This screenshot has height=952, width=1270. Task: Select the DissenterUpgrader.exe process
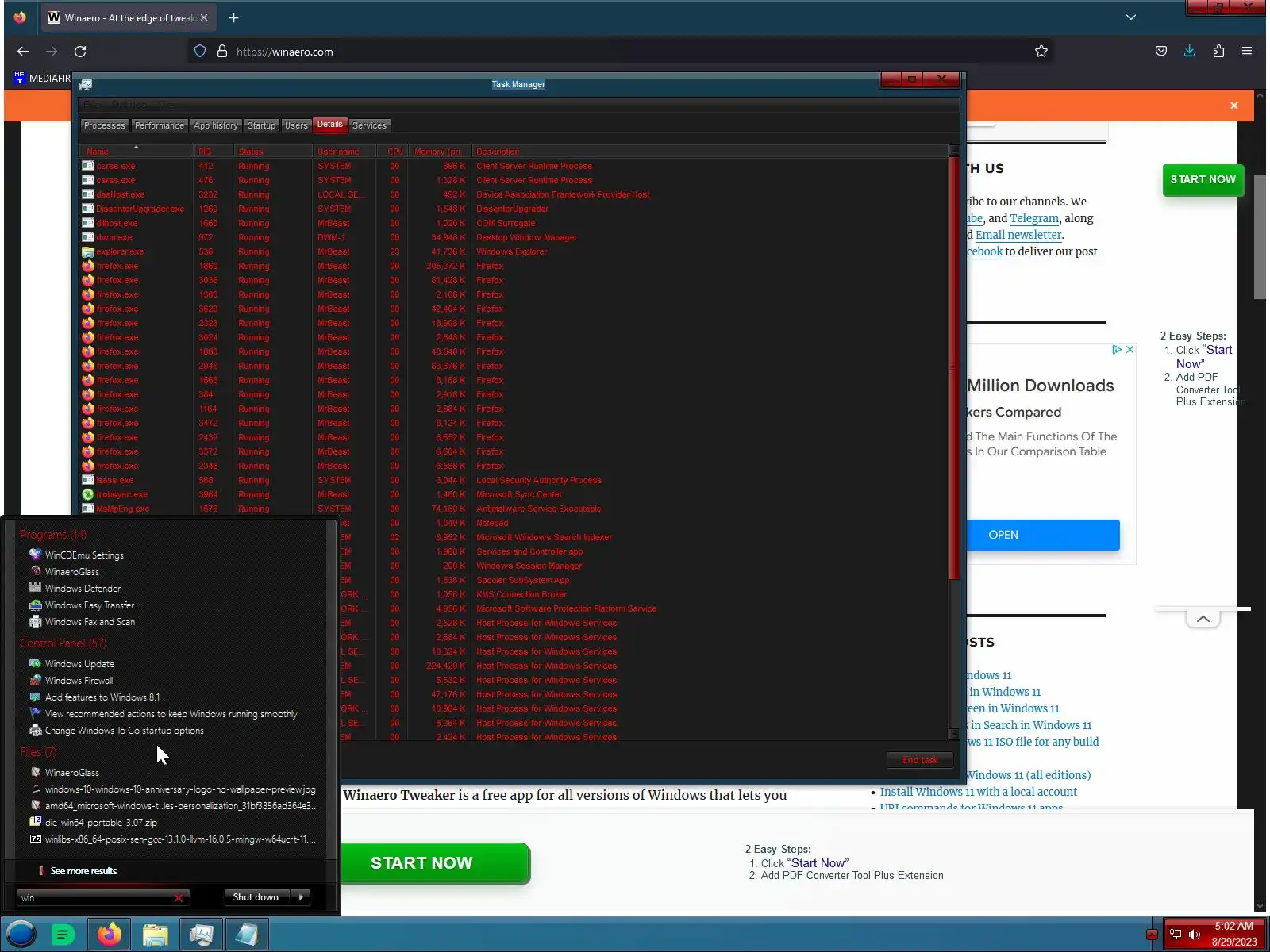tap(514, 209)
